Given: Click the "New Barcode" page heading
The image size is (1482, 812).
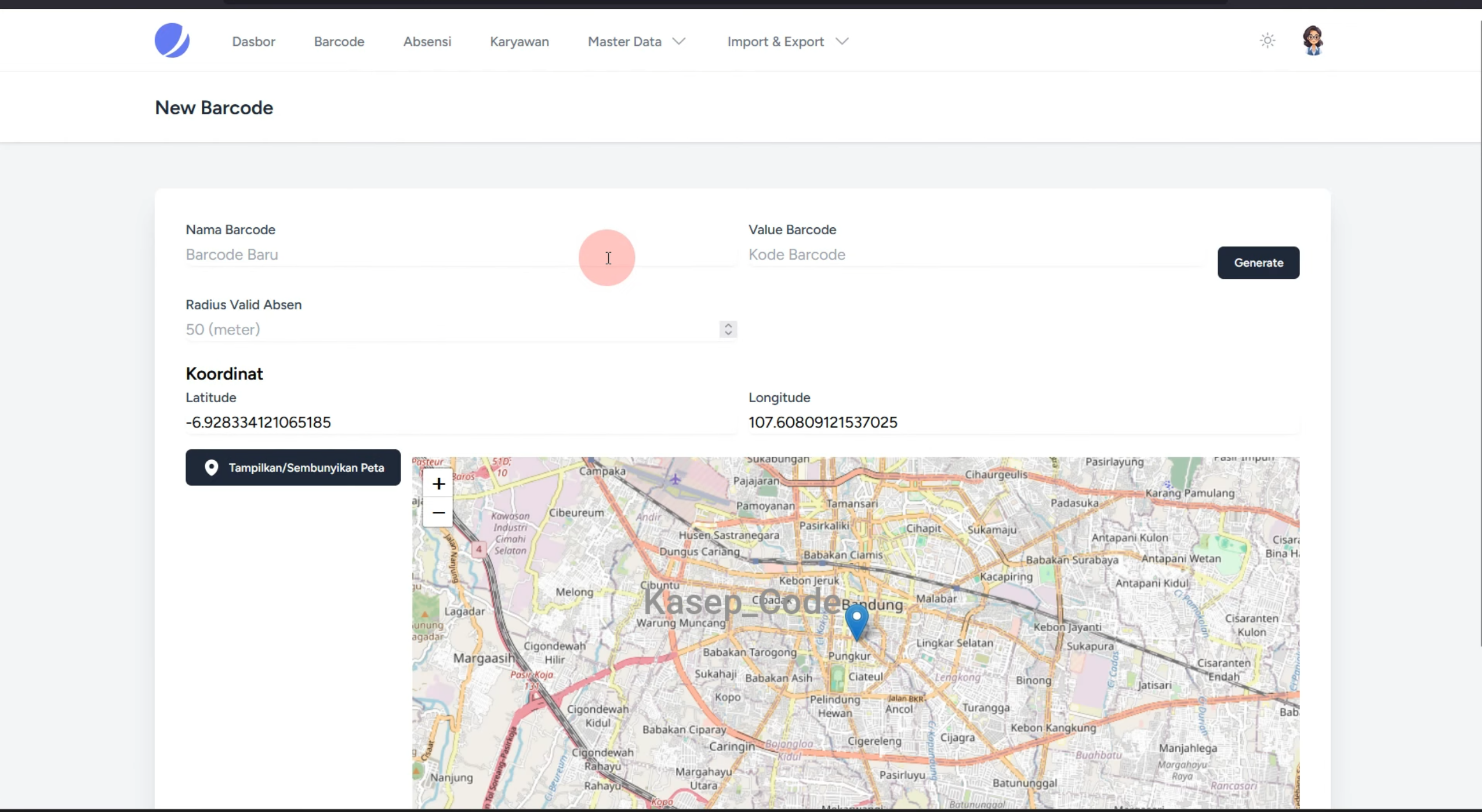Looking at the screenshot, I should (x=214, y=108).
